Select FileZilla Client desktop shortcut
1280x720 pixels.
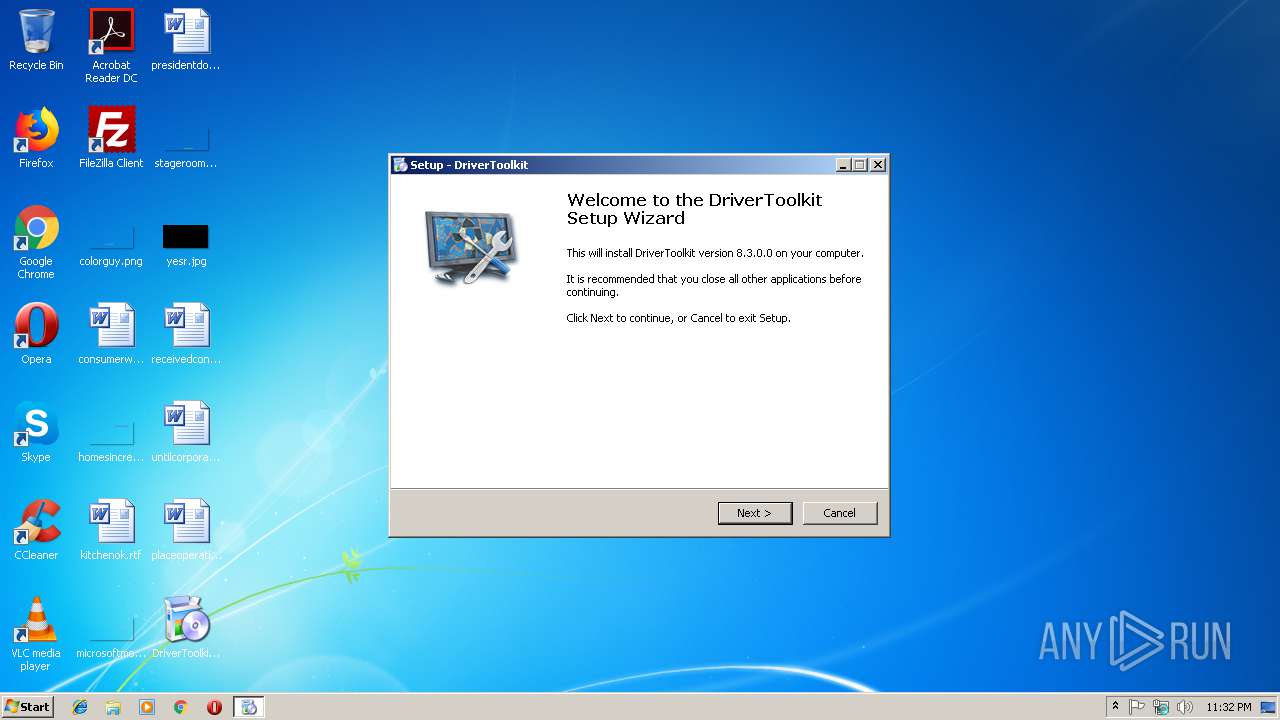111,138
